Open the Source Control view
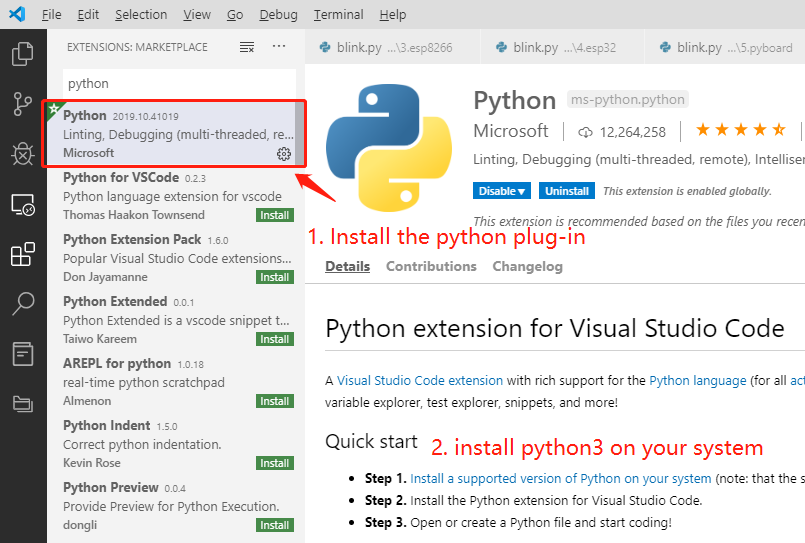Viewport: 805px width, 543px height. pyautogui.click(x=22, y=103)
